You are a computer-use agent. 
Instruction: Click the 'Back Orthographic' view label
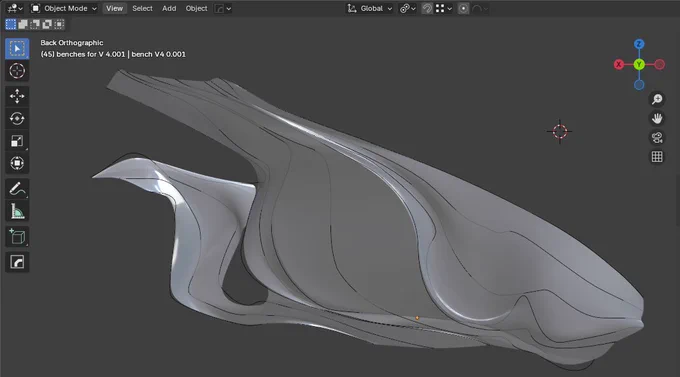coord(72,43)
